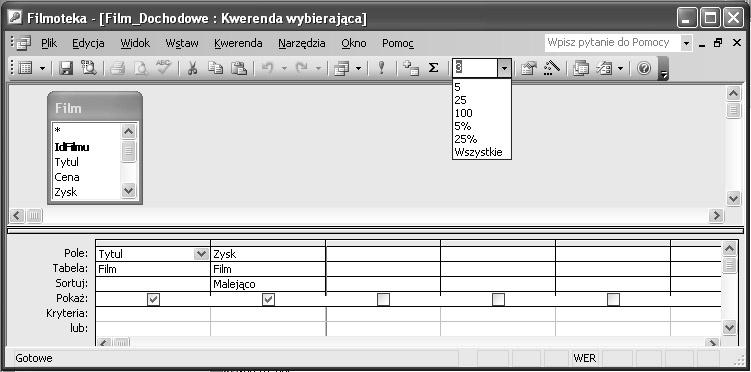Open the Narzędzia menu
Viewport: 751px width, 372px height.
302,43
